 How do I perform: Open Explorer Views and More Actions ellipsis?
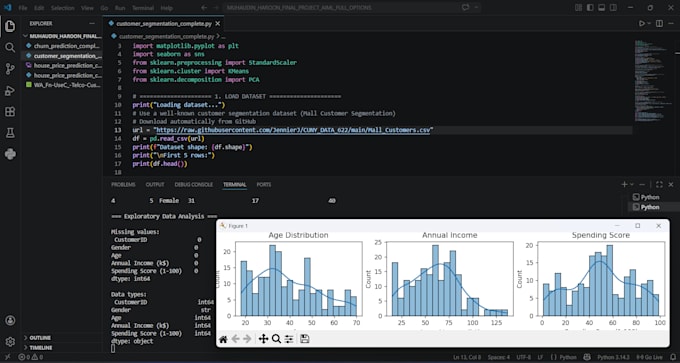point(92,23)
